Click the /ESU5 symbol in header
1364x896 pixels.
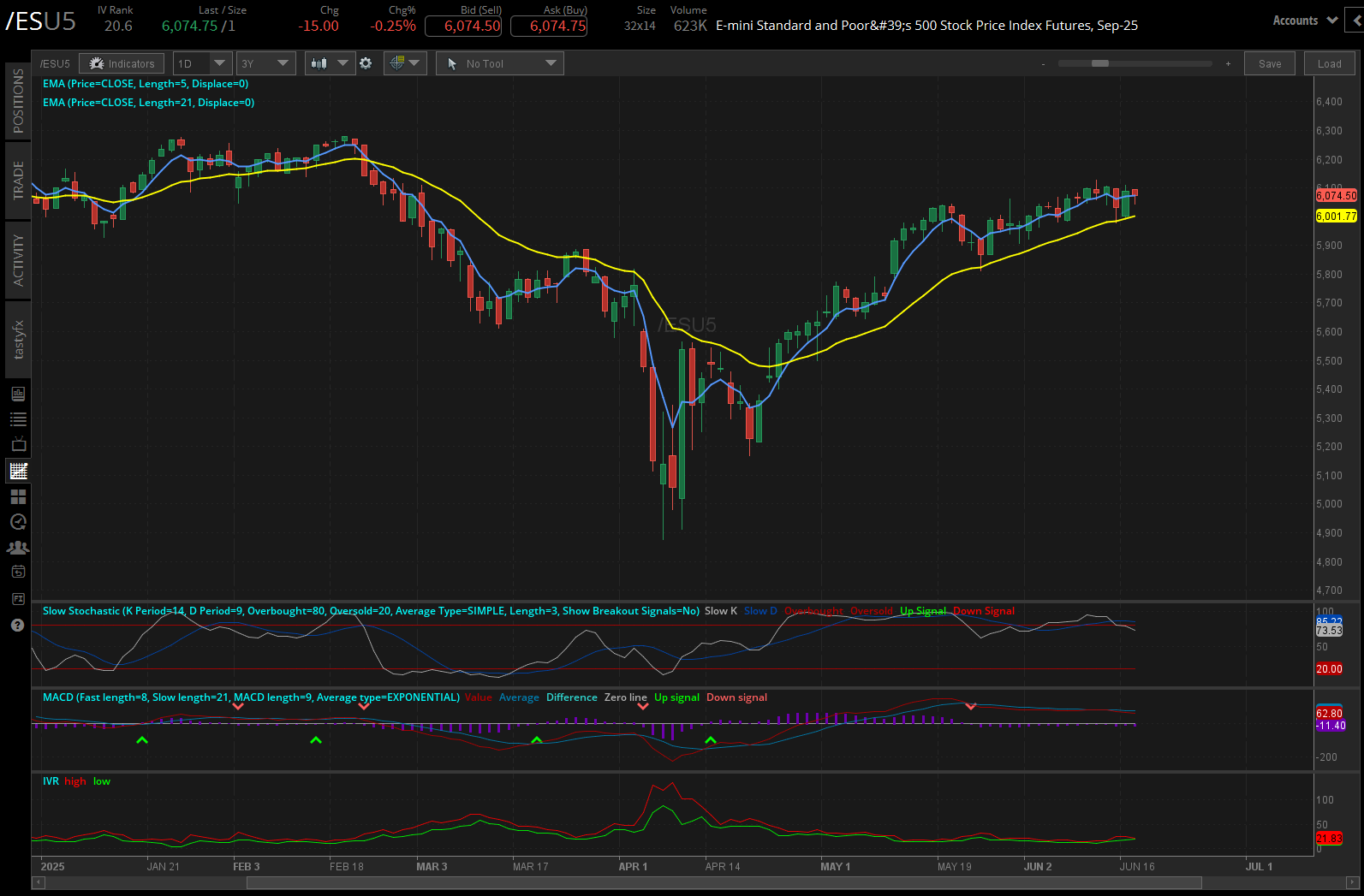[40, 21]
